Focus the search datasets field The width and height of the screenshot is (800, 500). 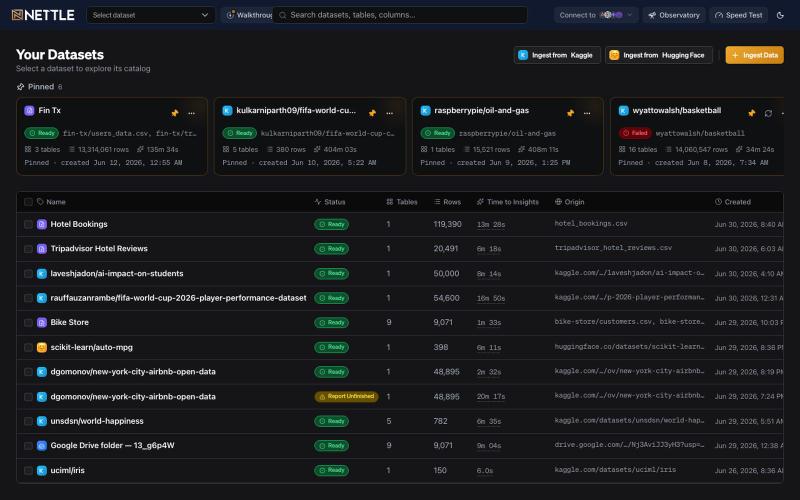[x=400, y=15]
